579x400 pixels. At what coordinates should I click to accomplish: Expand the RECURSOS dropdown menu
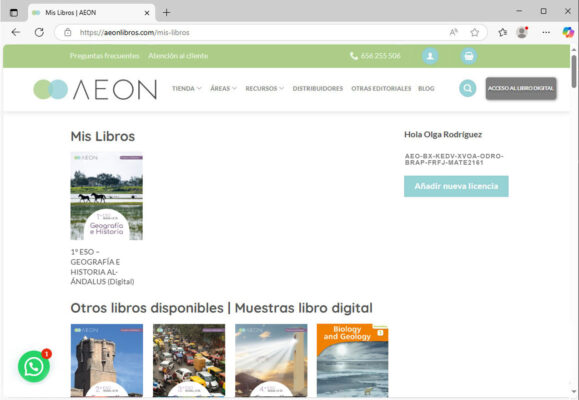click(x=264, y=89)
